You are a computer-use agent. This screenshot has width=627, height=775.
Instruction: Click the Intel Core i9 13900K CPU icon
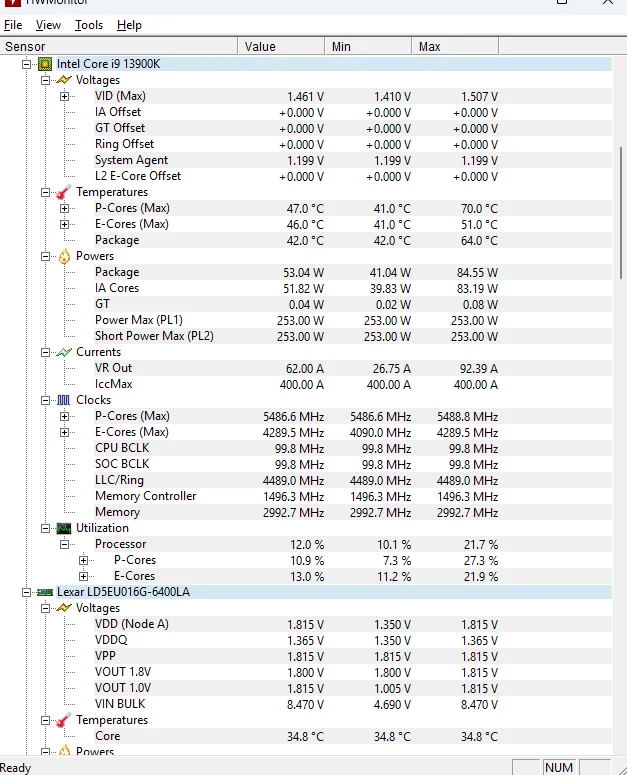pyautogui.click(x=45, y=64)
